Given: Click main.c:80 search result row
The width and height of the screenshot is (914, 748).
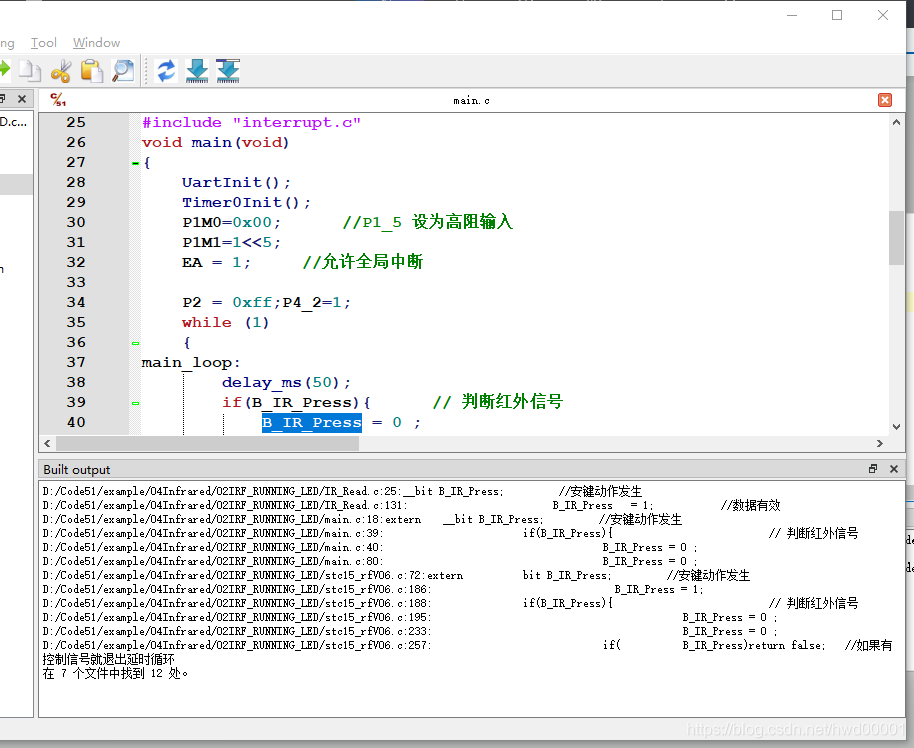Looking at the screenshot, I should click(370, 561).
